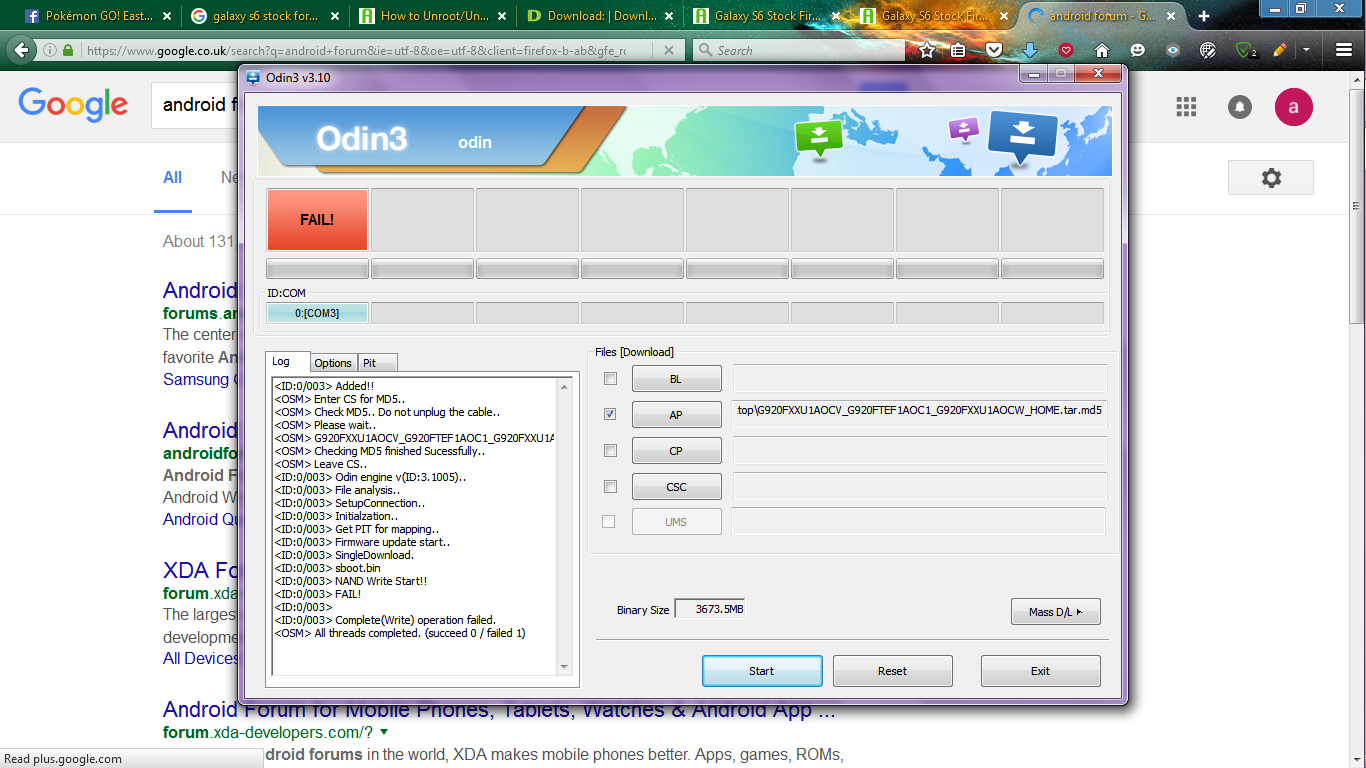Click the Firefox bookmark star icon

(927, 50)
